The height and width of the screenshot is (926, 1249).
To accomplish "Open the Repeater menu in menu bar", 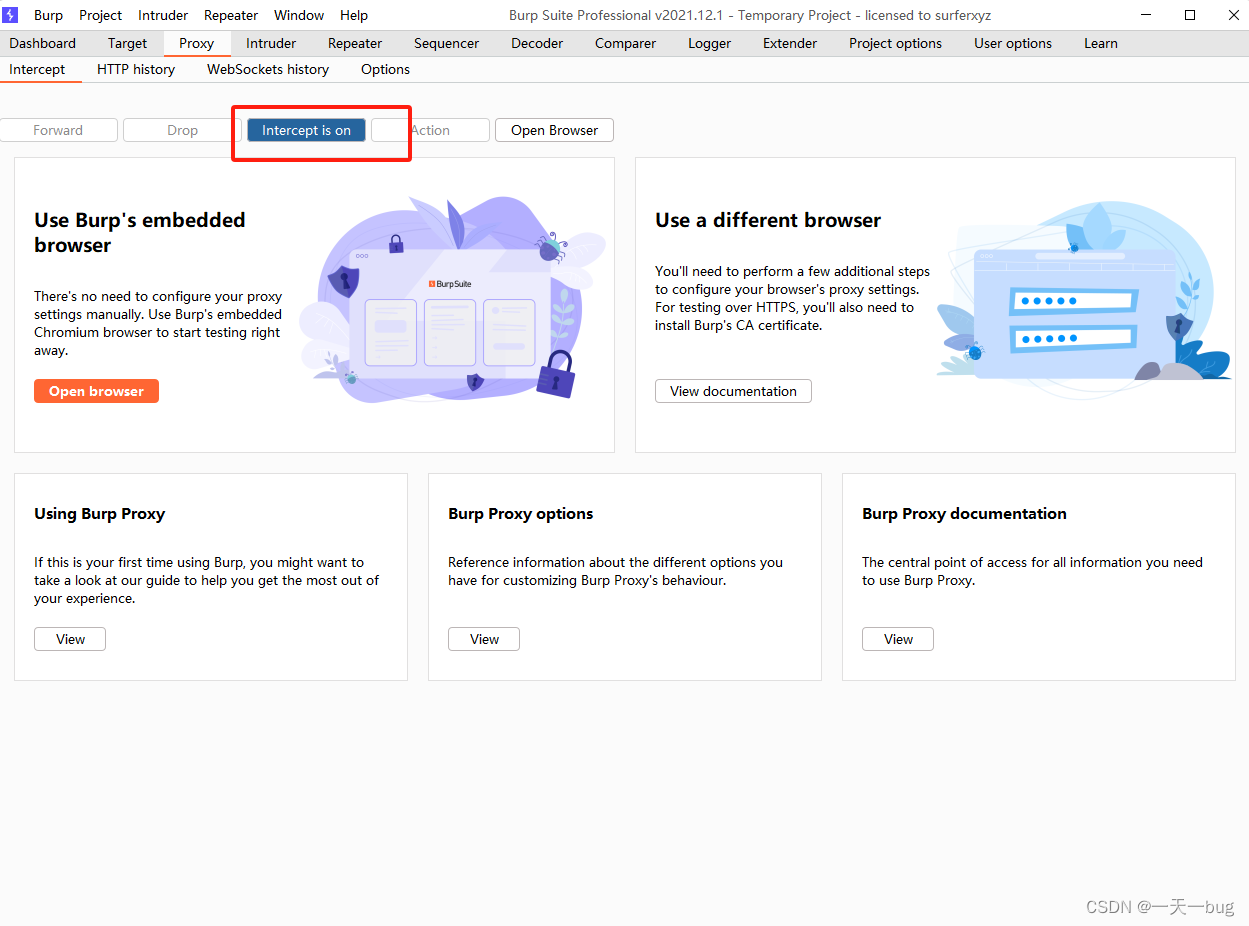I will click(x=231, y=15).
